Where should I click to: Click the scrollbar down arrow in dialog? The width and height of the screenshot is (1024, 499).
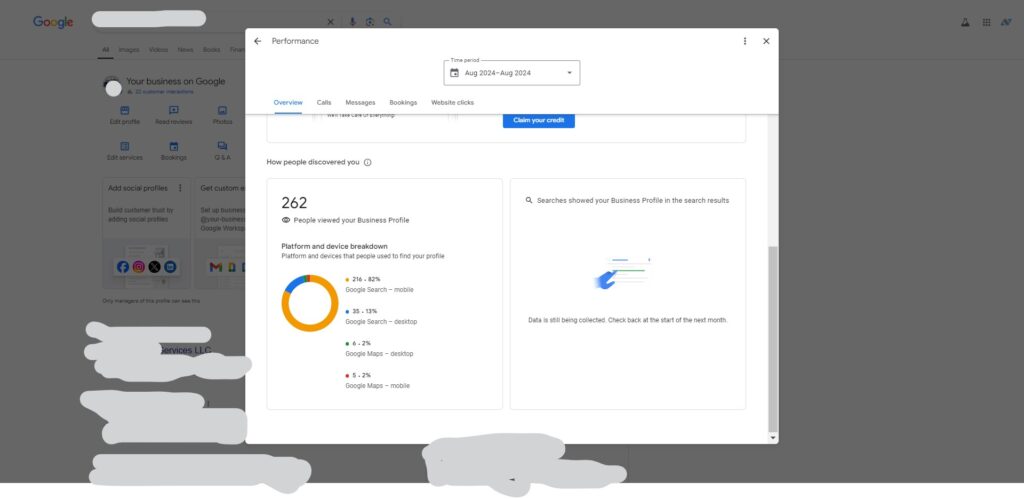(773, 438)
